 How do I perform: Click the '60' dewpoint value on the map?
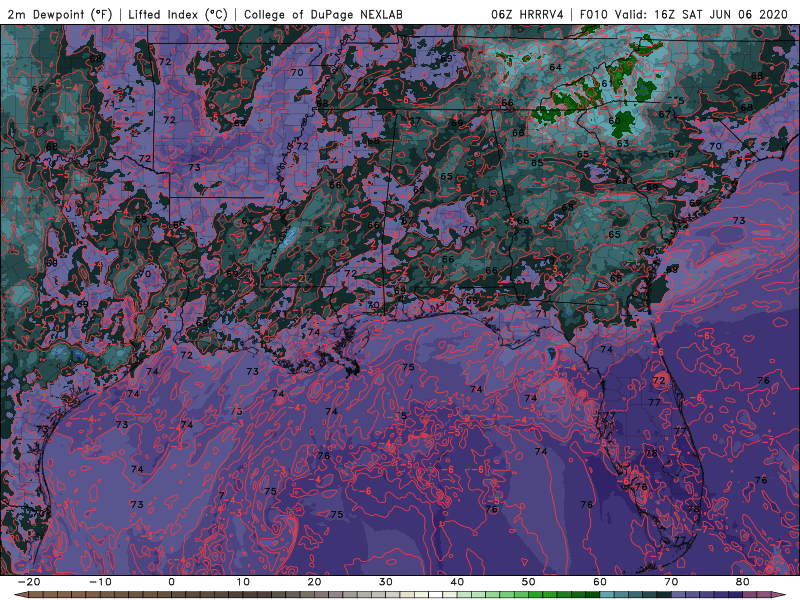pos(614,121)
